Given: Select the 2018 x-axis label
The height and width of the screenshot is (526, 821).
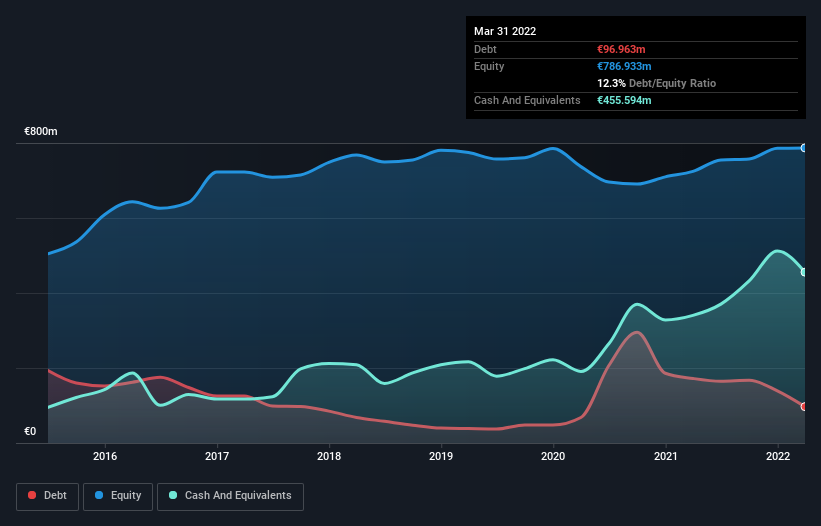Looking at the screenshot, I should click(329, 456).
